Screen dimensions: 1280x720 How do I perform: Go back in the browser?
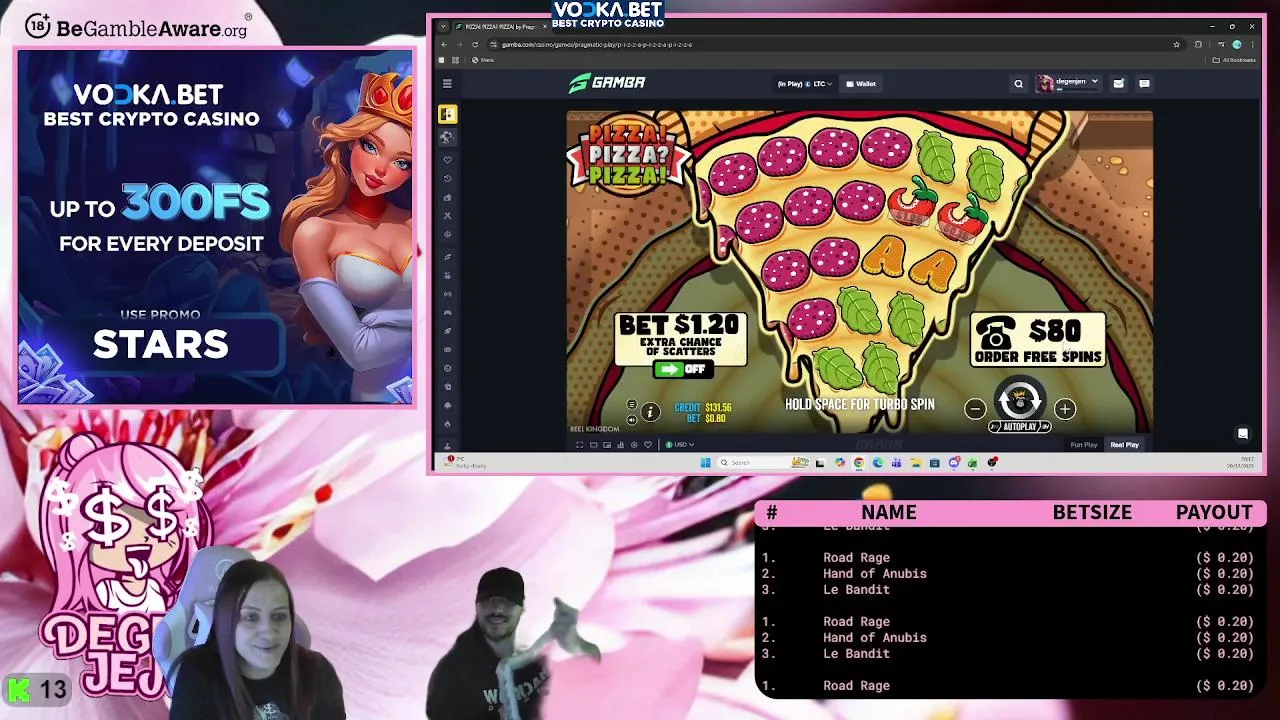pos(444,44)
